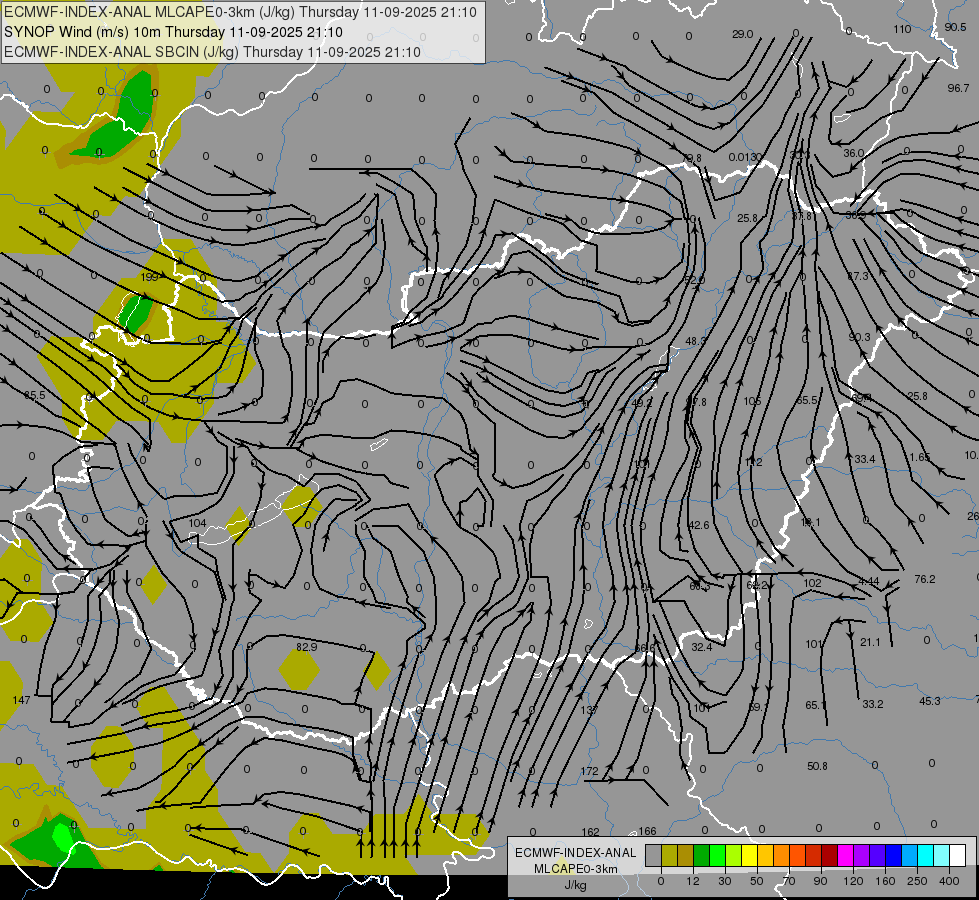Click the sky blue legend swatch
The height and width of the screenshot is (900, 979).
[x=910, y=855]
